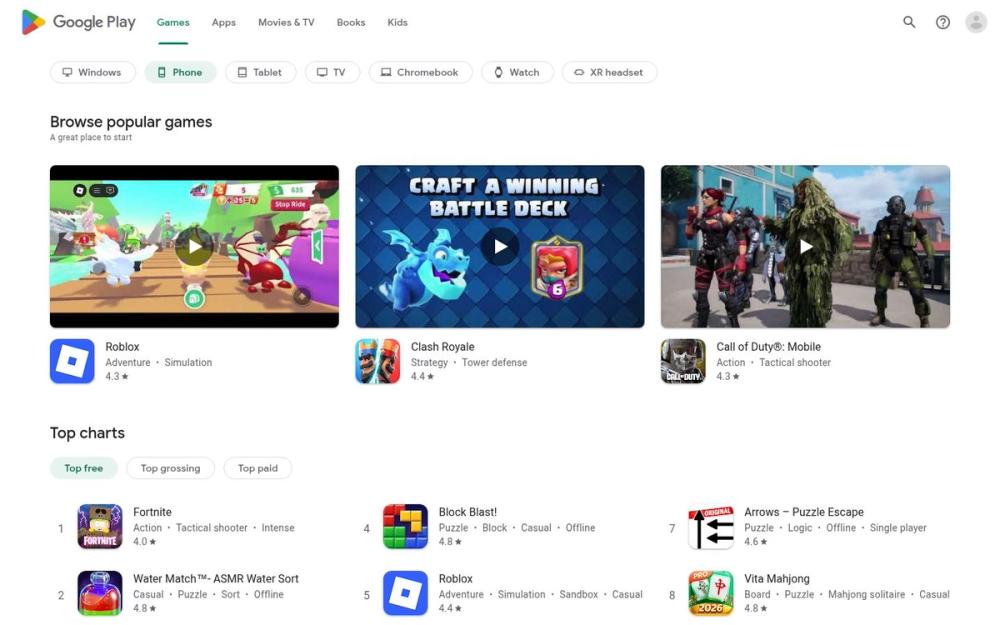
Task: Select the Tablet device filter
Action: tap(260, 72)
